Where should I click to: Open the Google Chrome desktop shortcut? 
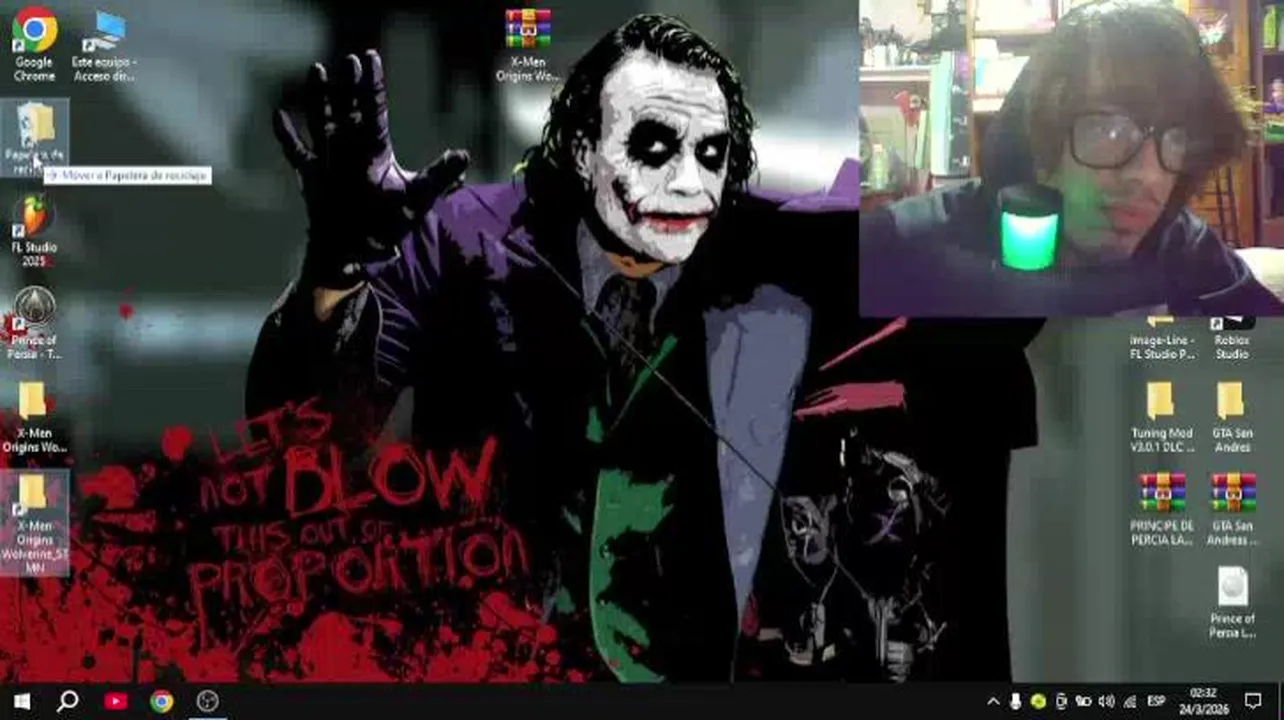[x=34, y=45]
